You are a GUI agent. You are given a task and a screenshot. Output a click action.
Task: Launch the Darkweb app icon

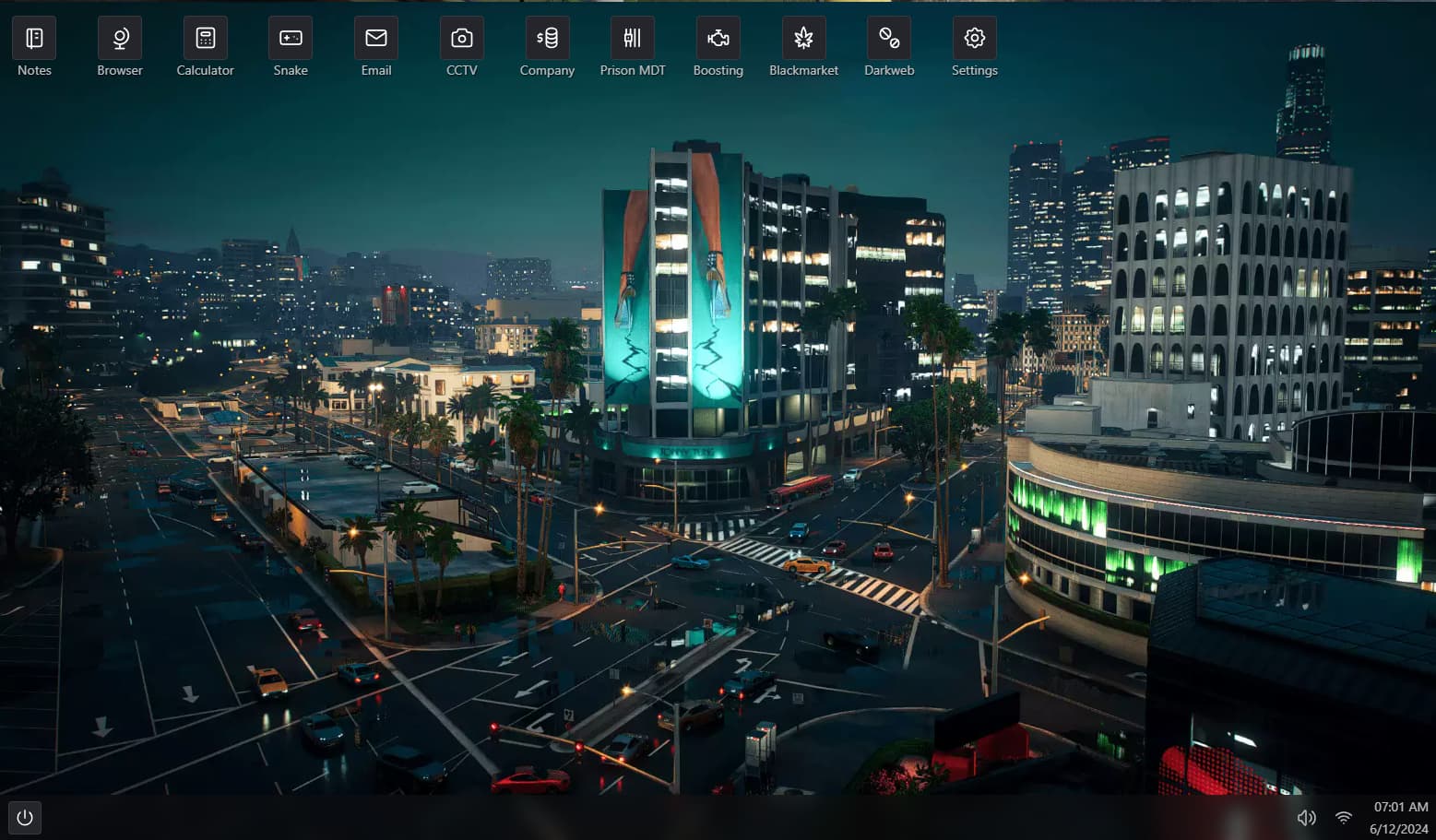[x=889, y=38]
